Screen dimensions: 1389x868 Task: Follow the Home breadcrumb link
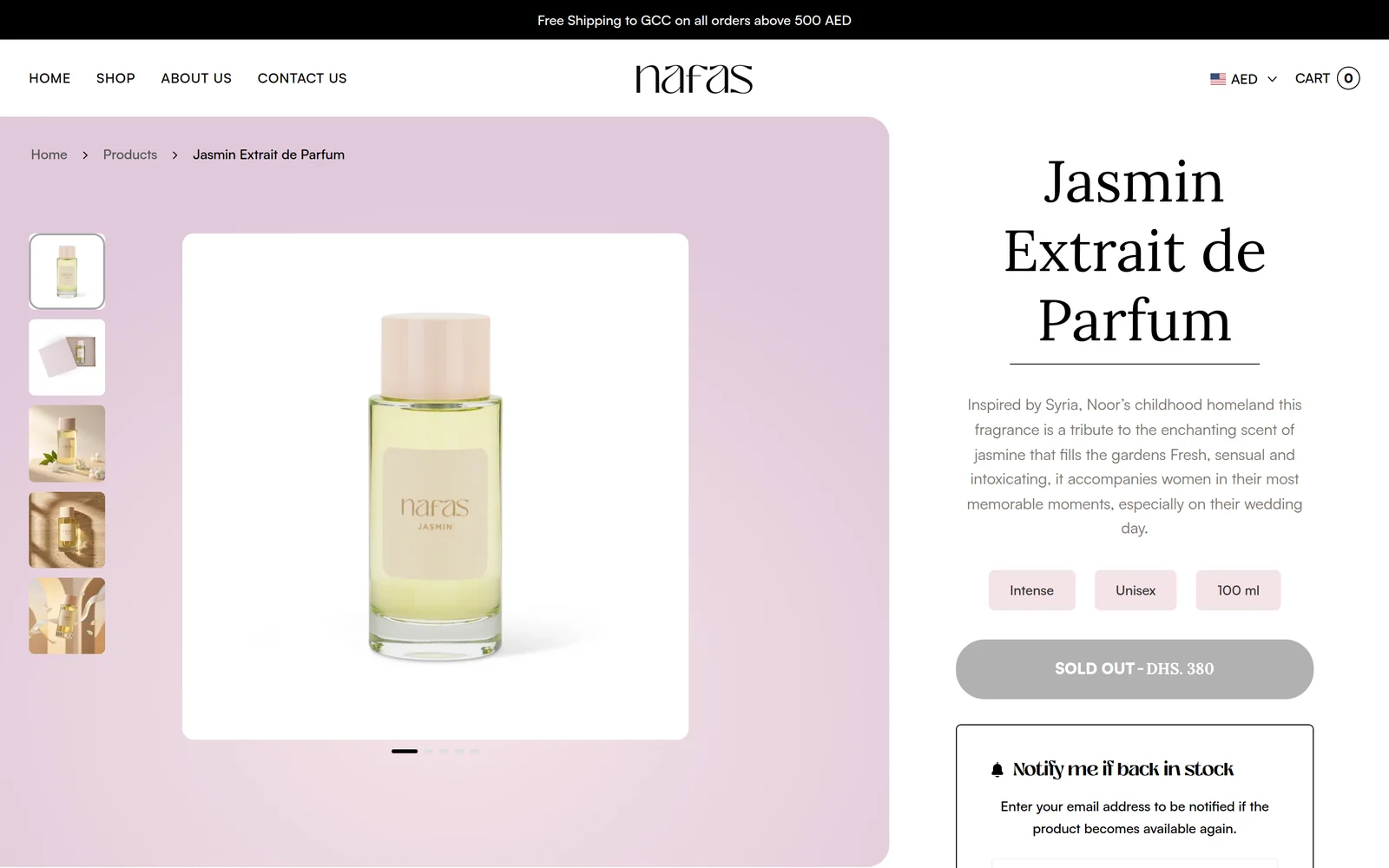[49, 155]
